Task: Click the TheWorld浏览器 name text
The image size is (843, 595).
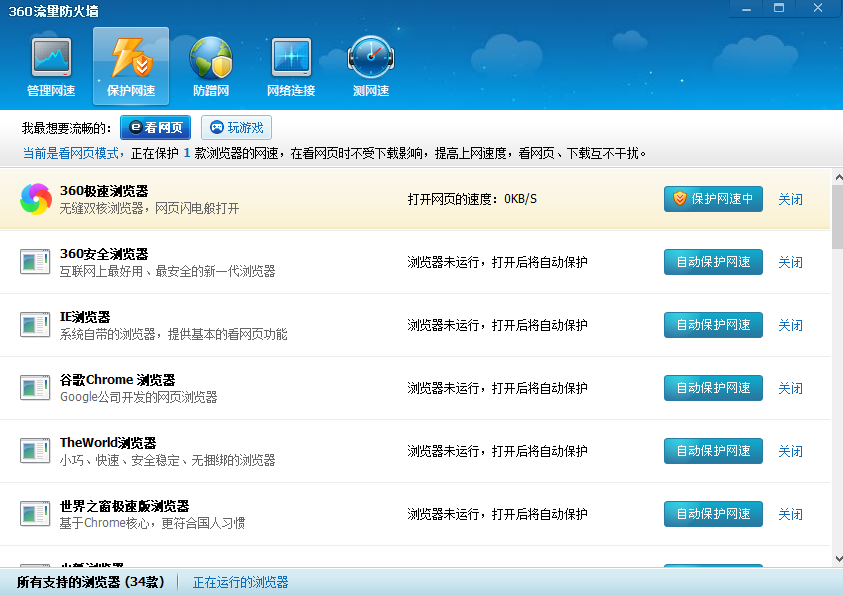Action: (108, 442)
